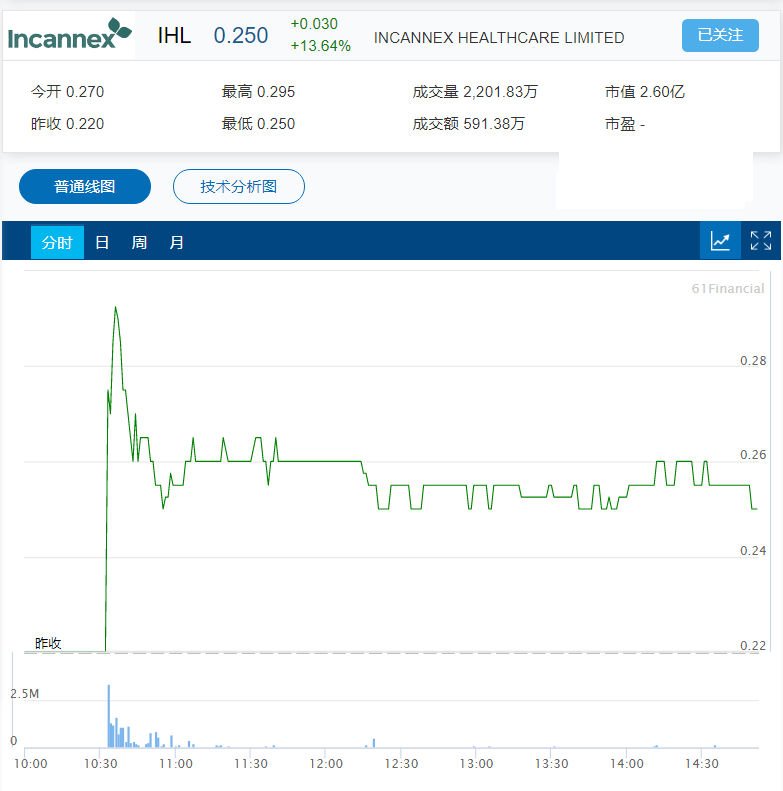Image resolution: width=783 pixels, height=791 pixels.
Task: Click the 0.26 price axis label
Action: click(753, 455)
